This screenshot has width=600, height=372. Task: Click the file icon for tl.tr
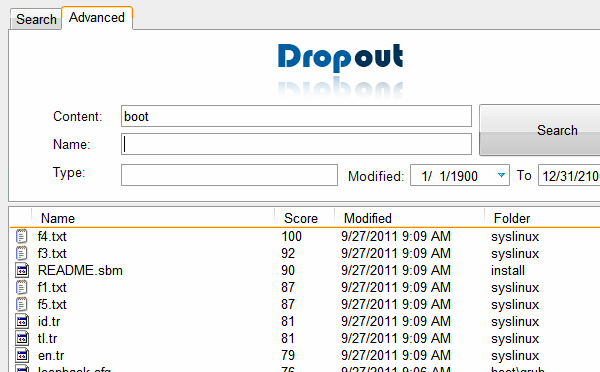pyautogui.click(x=22, y=338)
